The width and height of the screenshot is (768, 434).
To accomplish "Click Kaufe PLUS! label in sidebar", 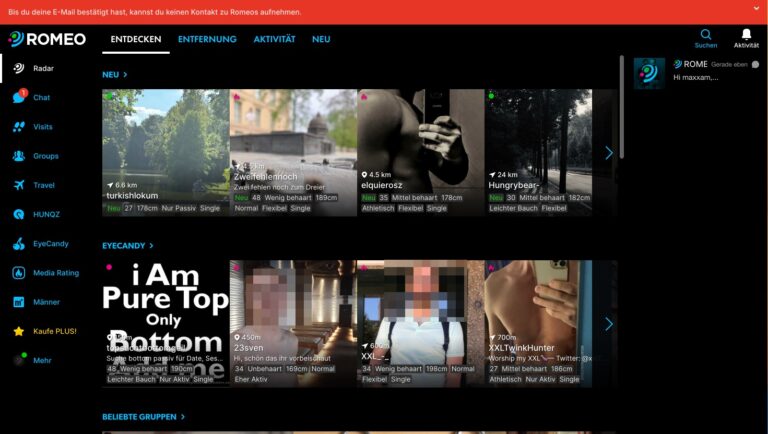I will point(55,331).
